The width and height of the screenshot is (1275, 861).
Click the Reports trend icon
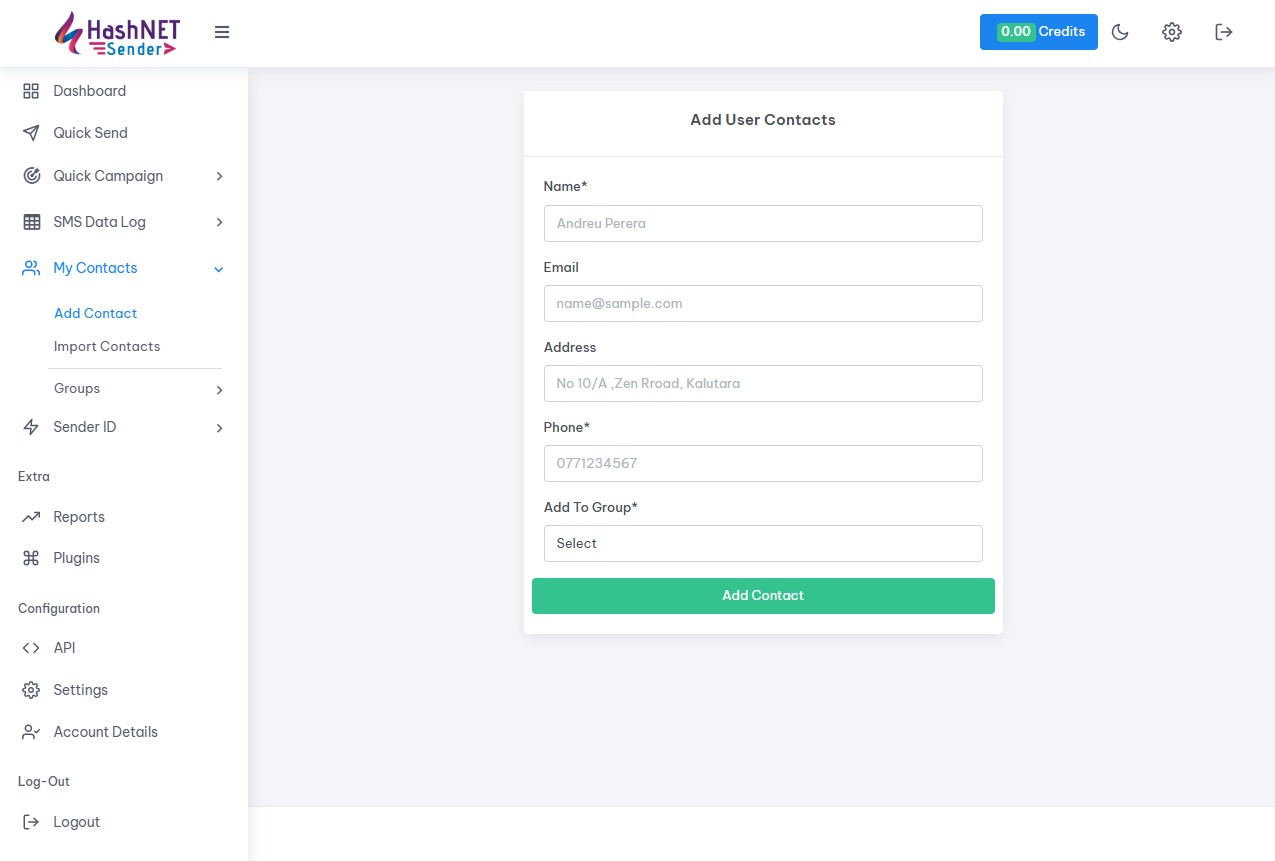pos(31,517)
